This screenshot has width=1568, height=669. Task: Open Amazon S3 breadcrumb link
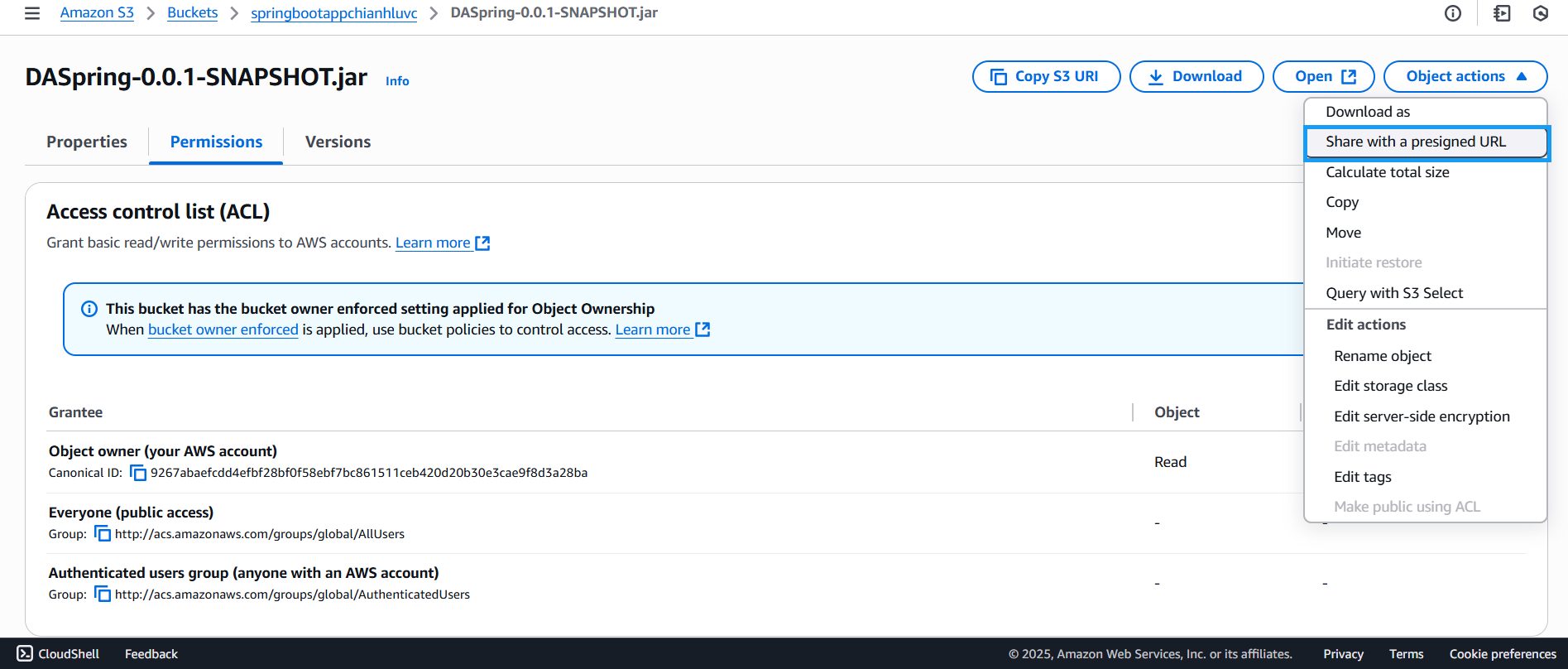(97, 12)
